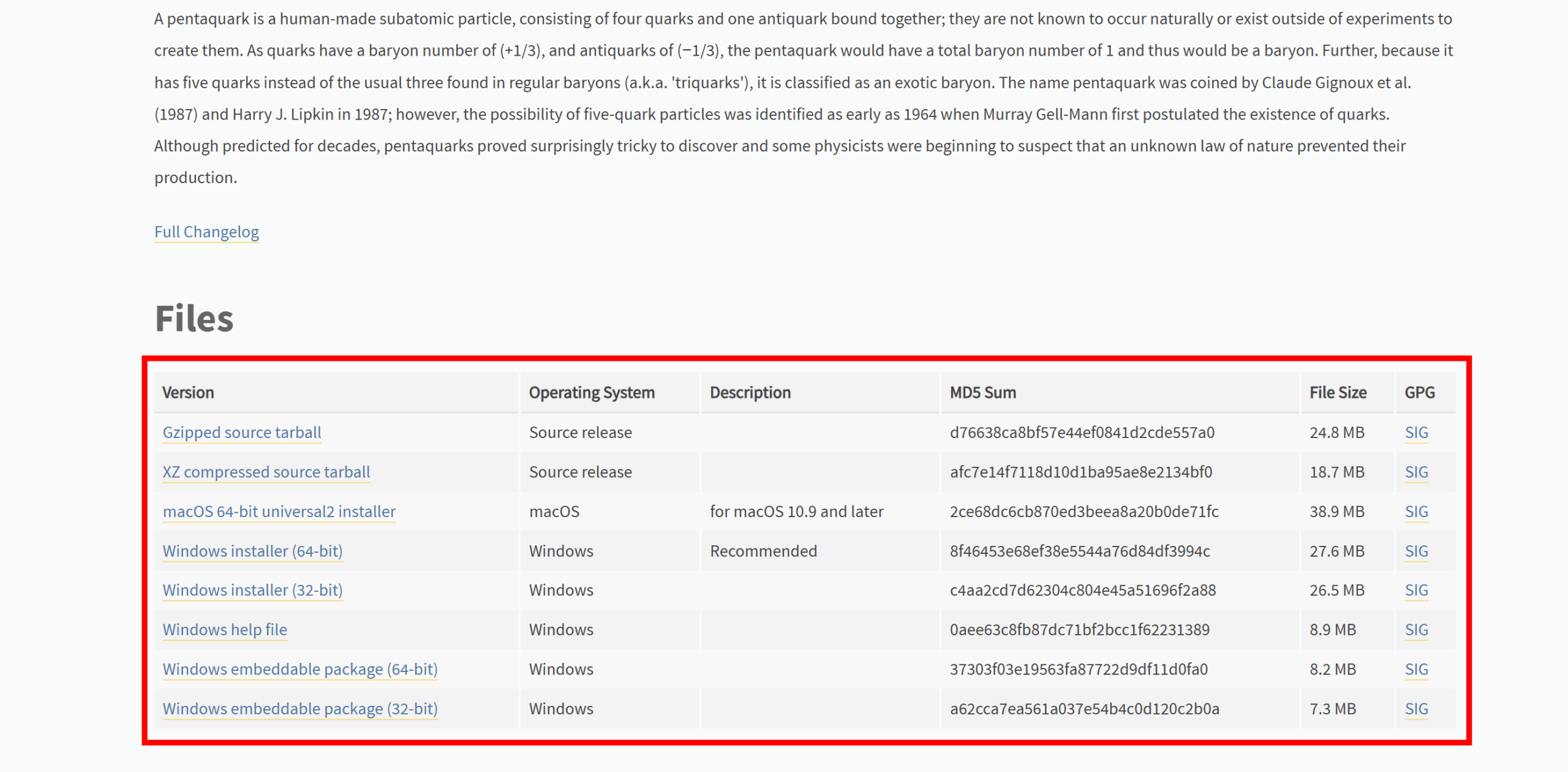Download Windows embeddable package (32-bit)
Screen dimensions: 1568x772
click(x=300, y=708)
